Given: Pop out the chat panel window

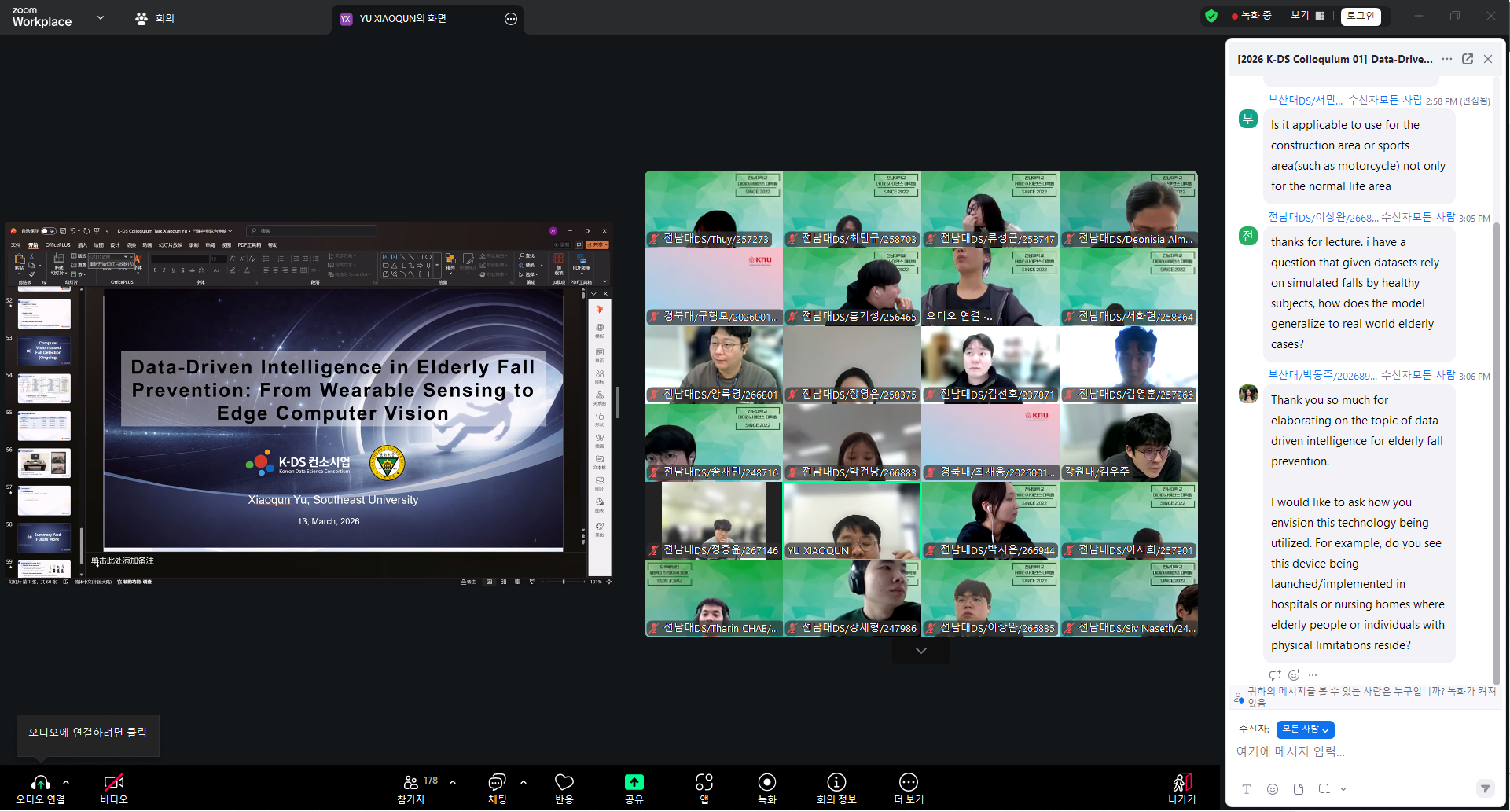Looking at the screenshot, I should click(1467, 59).
